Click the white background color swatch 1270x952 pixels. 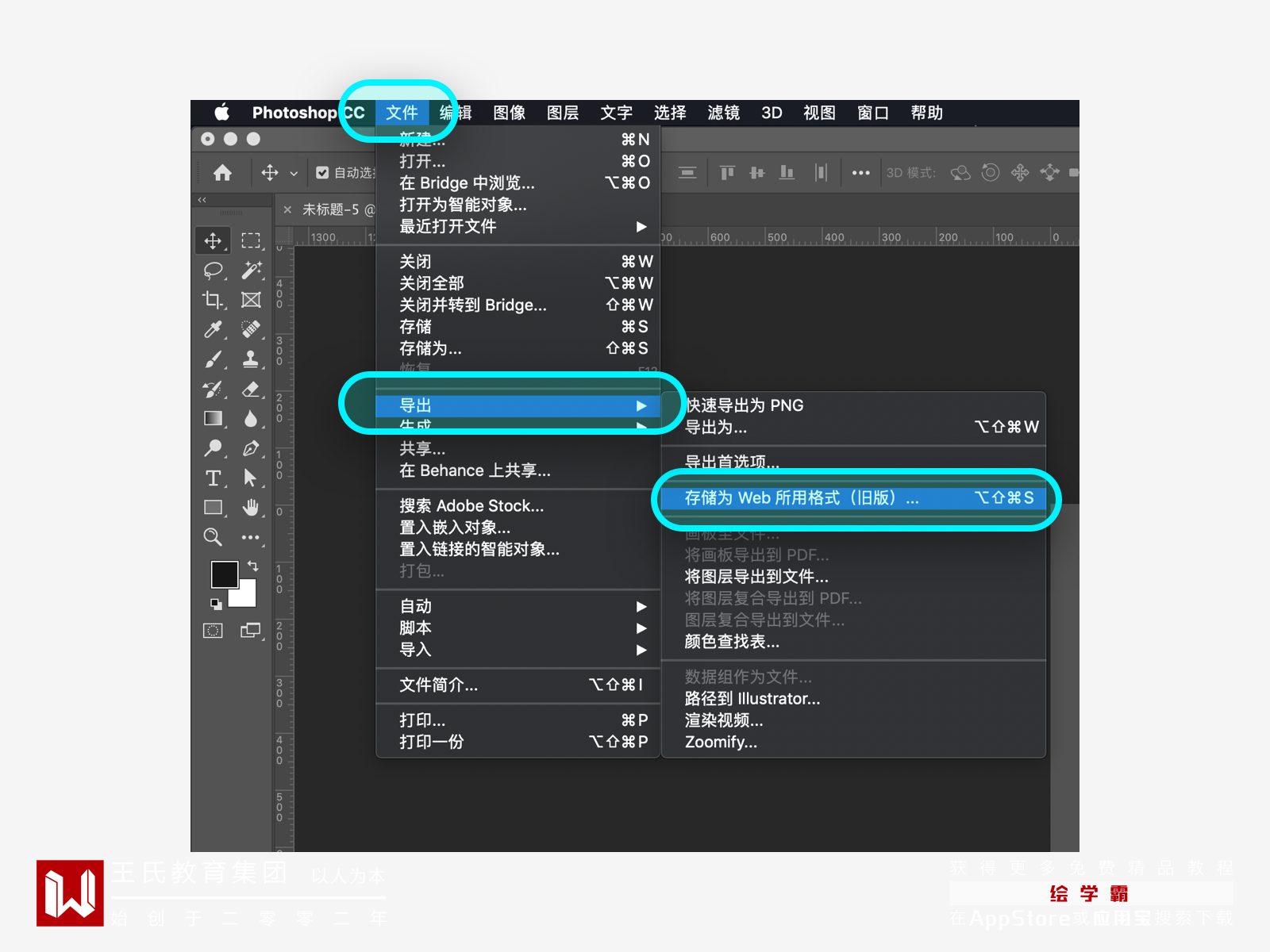pos(247,597)
